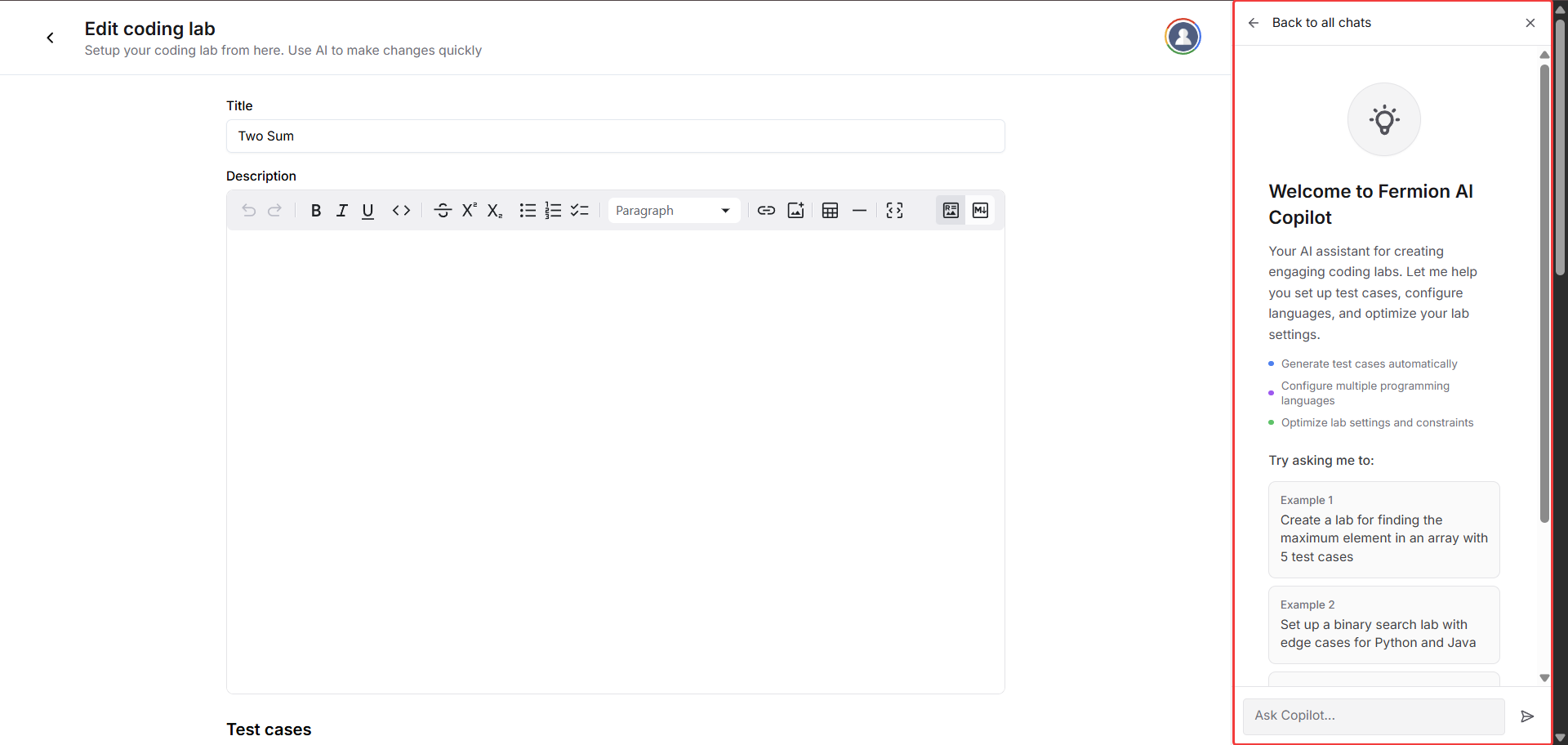Screen dimensions: 1568x745
Task: Insert a numbered list
Action: (553, 211)
